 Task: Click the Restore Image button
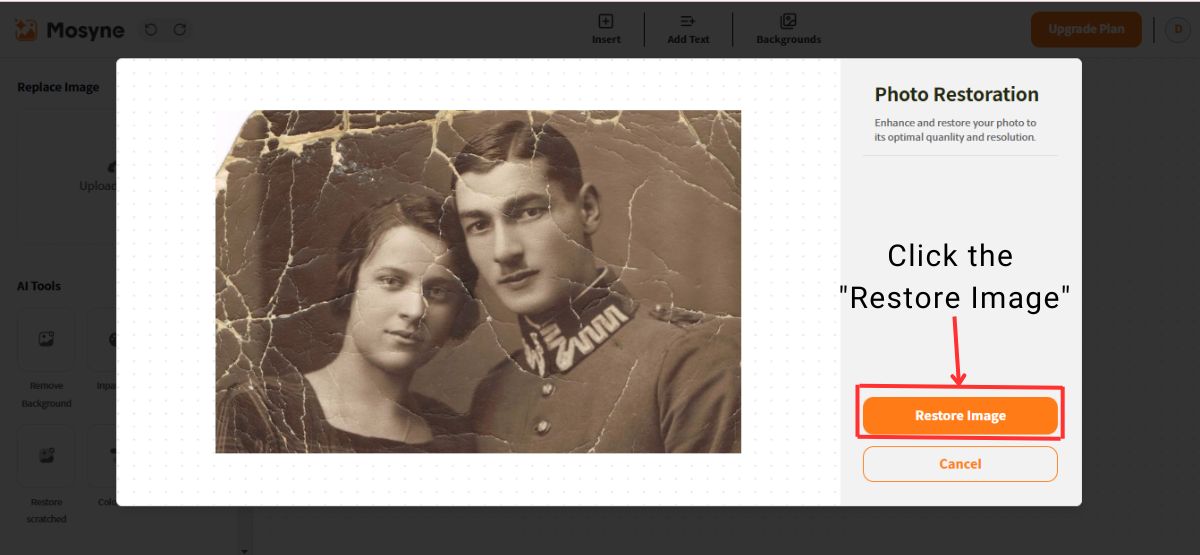pyautogui.click(x=960, y=416)
